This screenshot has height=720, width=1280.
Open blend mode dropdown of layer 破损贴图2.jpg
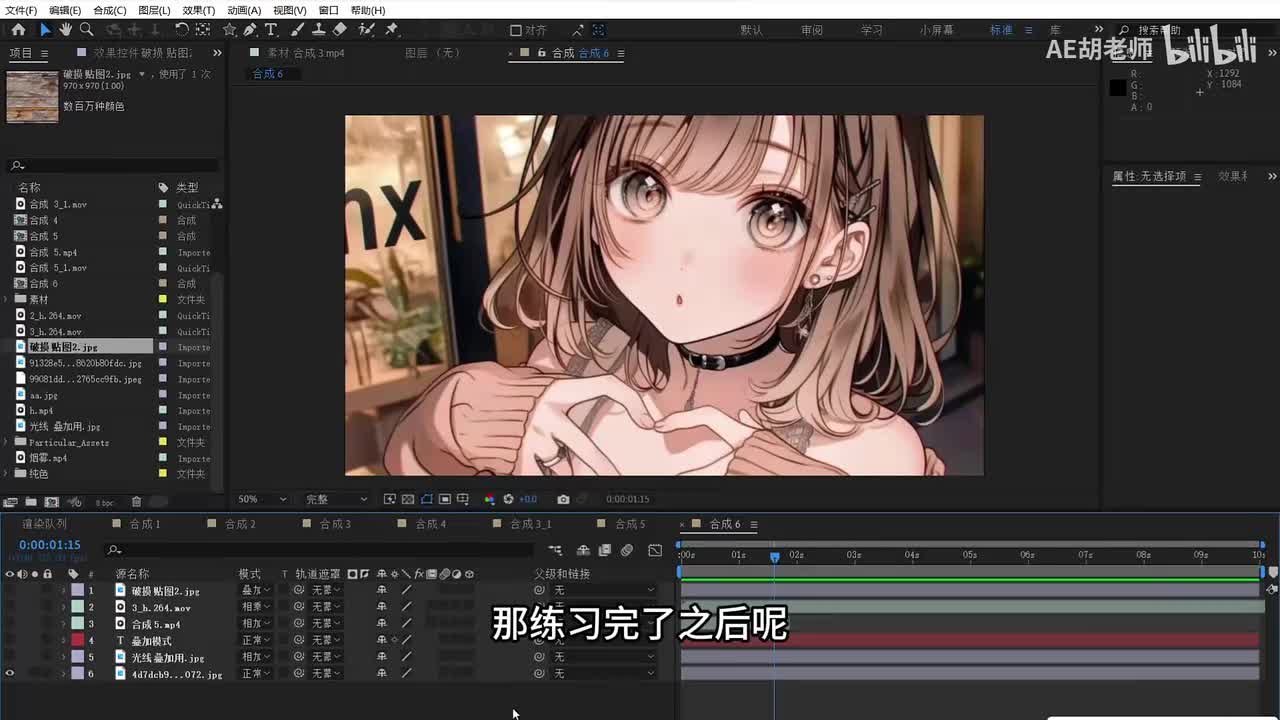tap(256, 591)
